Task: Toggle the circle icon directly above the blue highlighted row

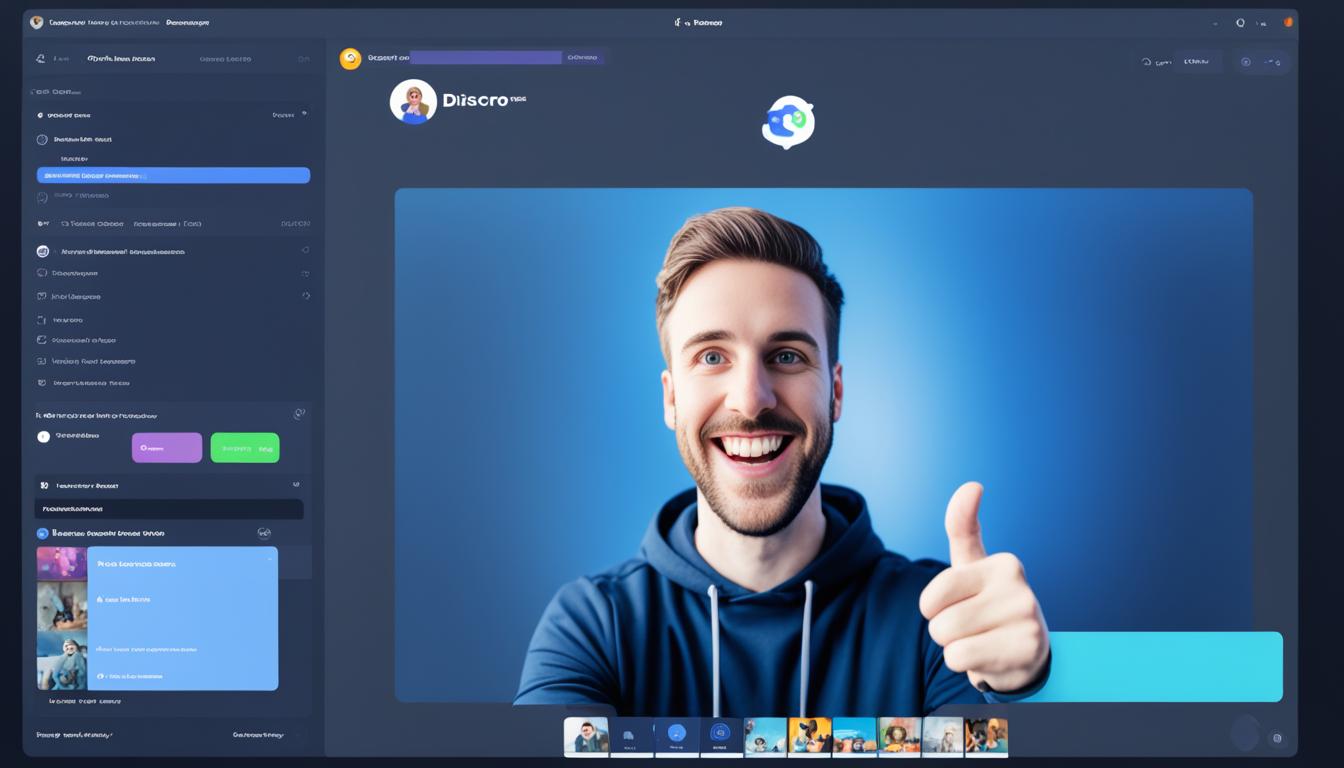Action: (42, 140)
